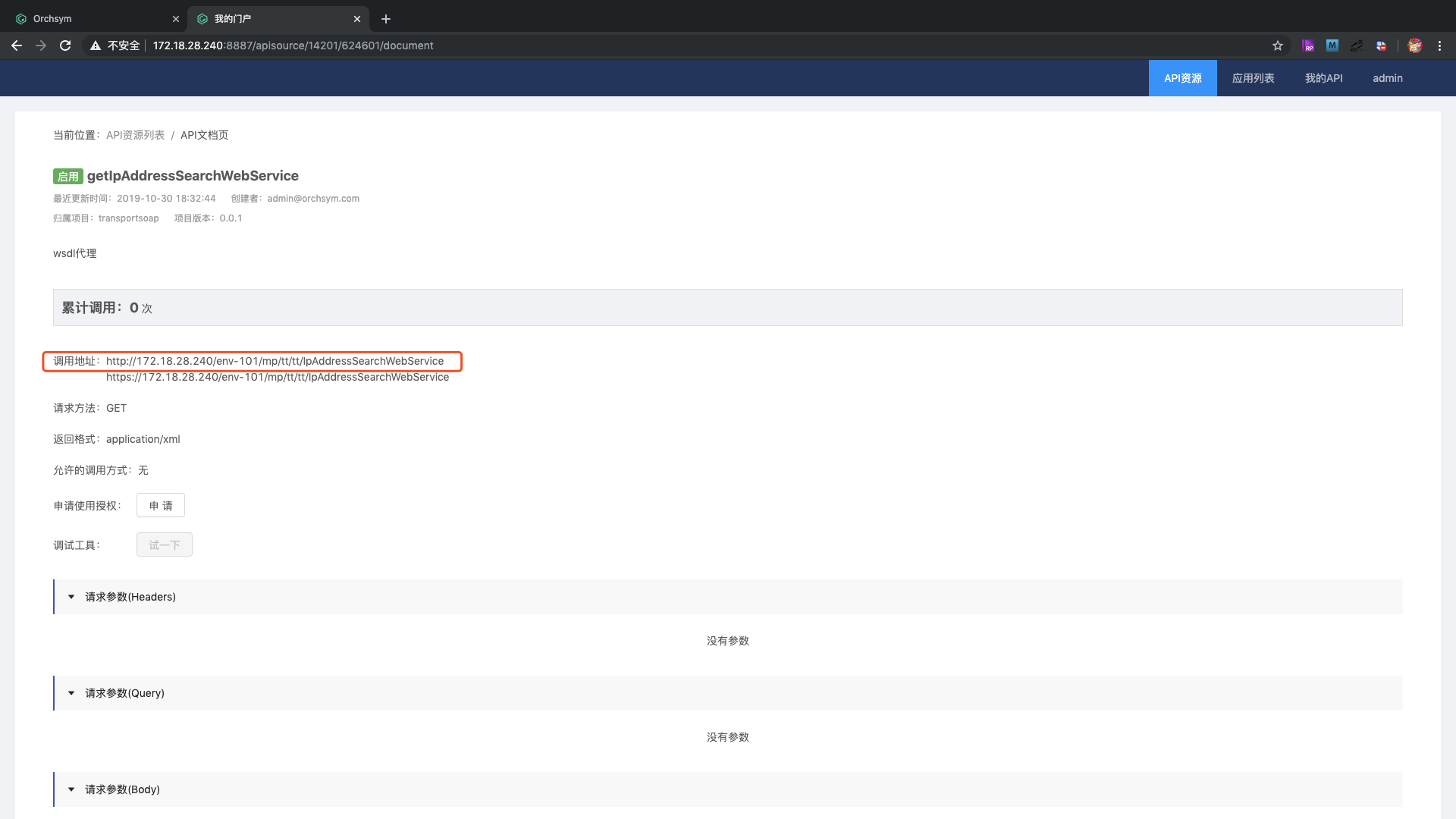The width and height of the screenshot is (1456, 819).
Task: Open the purple RP extension icon
Action: coord(1308,45)
